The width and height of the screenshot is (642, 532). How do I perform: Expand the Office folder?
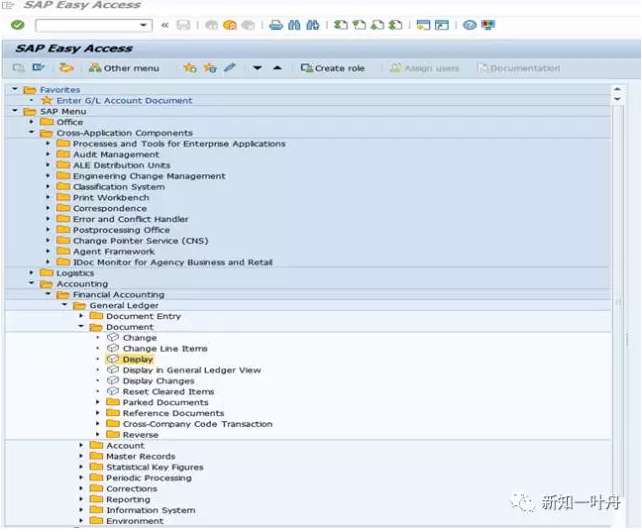32,122
